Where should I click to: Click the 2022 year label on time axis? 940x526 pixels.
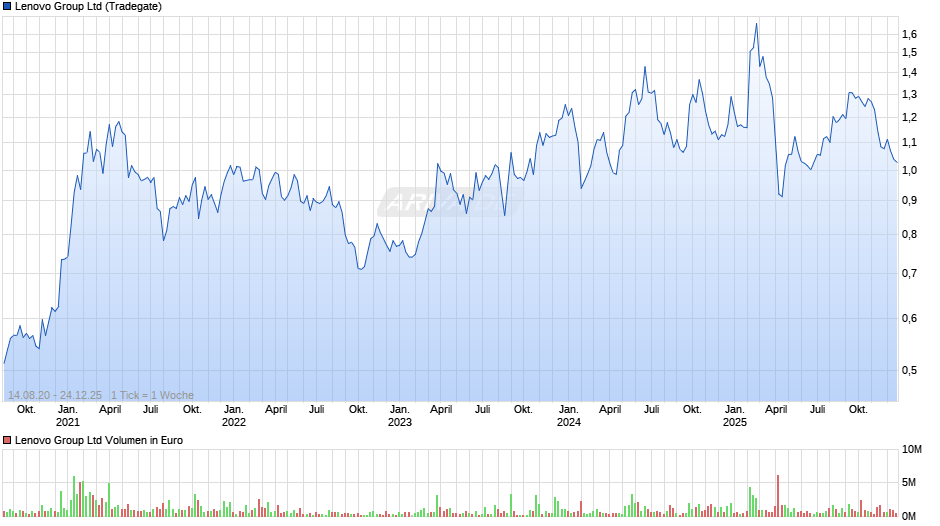tap(234, 422)
